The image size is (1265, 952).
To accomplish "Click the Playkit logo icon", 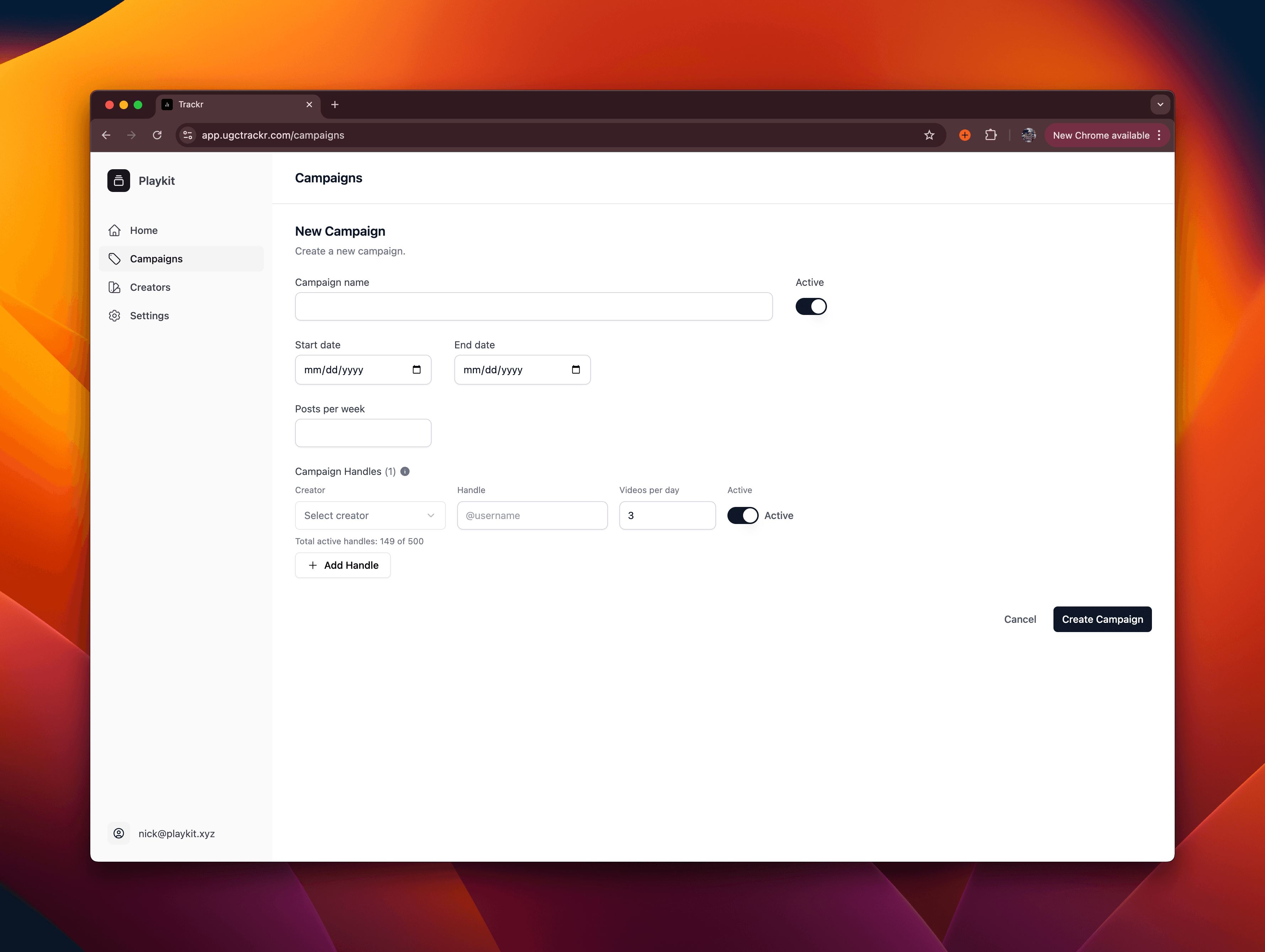I will pyautogui.click(x=118, y=181).
